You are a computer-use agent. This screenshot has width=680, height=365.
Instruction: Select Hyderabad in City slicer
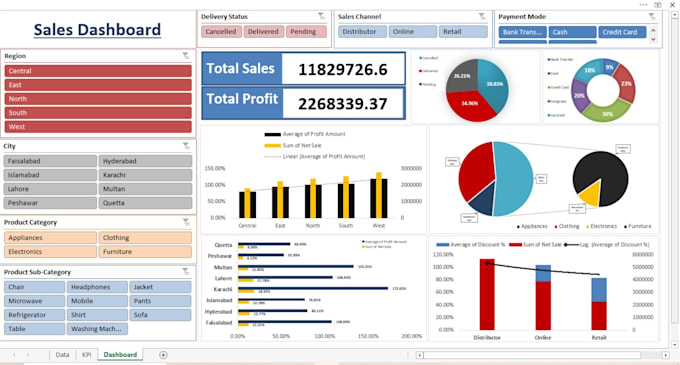tap(145, 161)
